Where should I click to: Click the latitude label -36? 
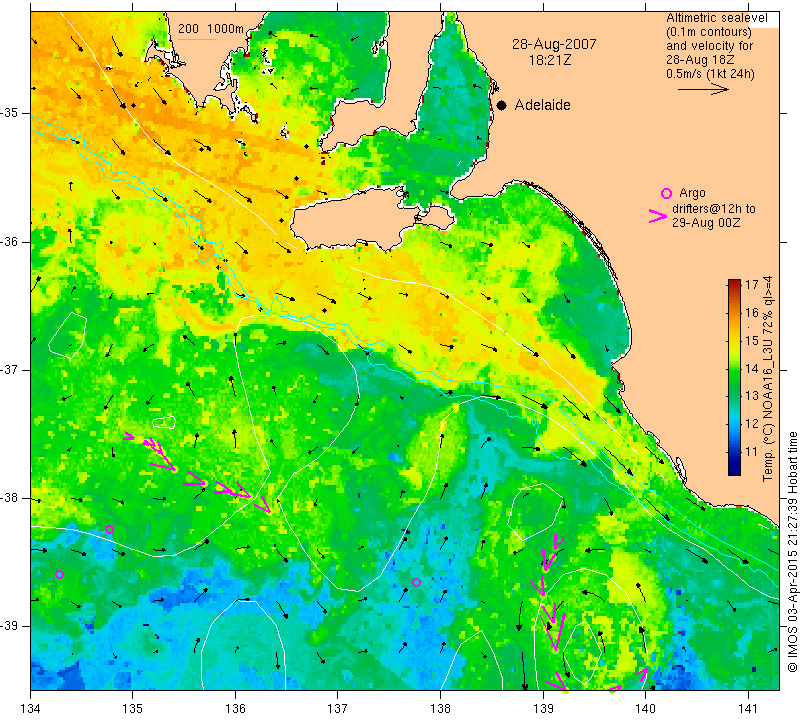tap(10, 241)
